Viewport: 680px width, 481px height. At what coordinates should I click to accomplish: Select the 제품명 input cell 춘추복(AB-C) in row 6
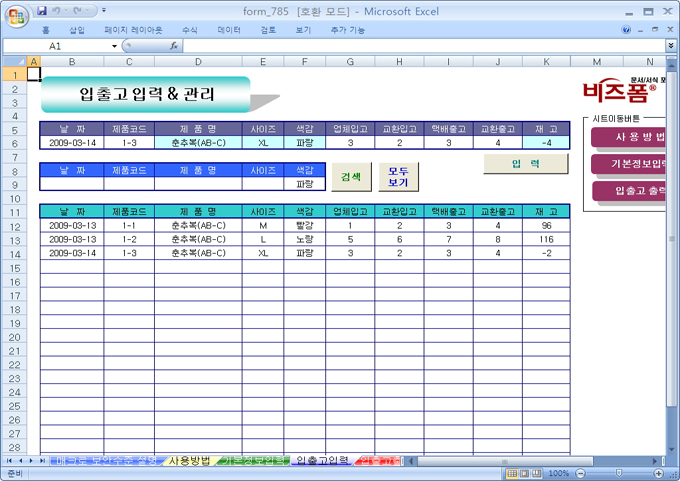point(198,143)
